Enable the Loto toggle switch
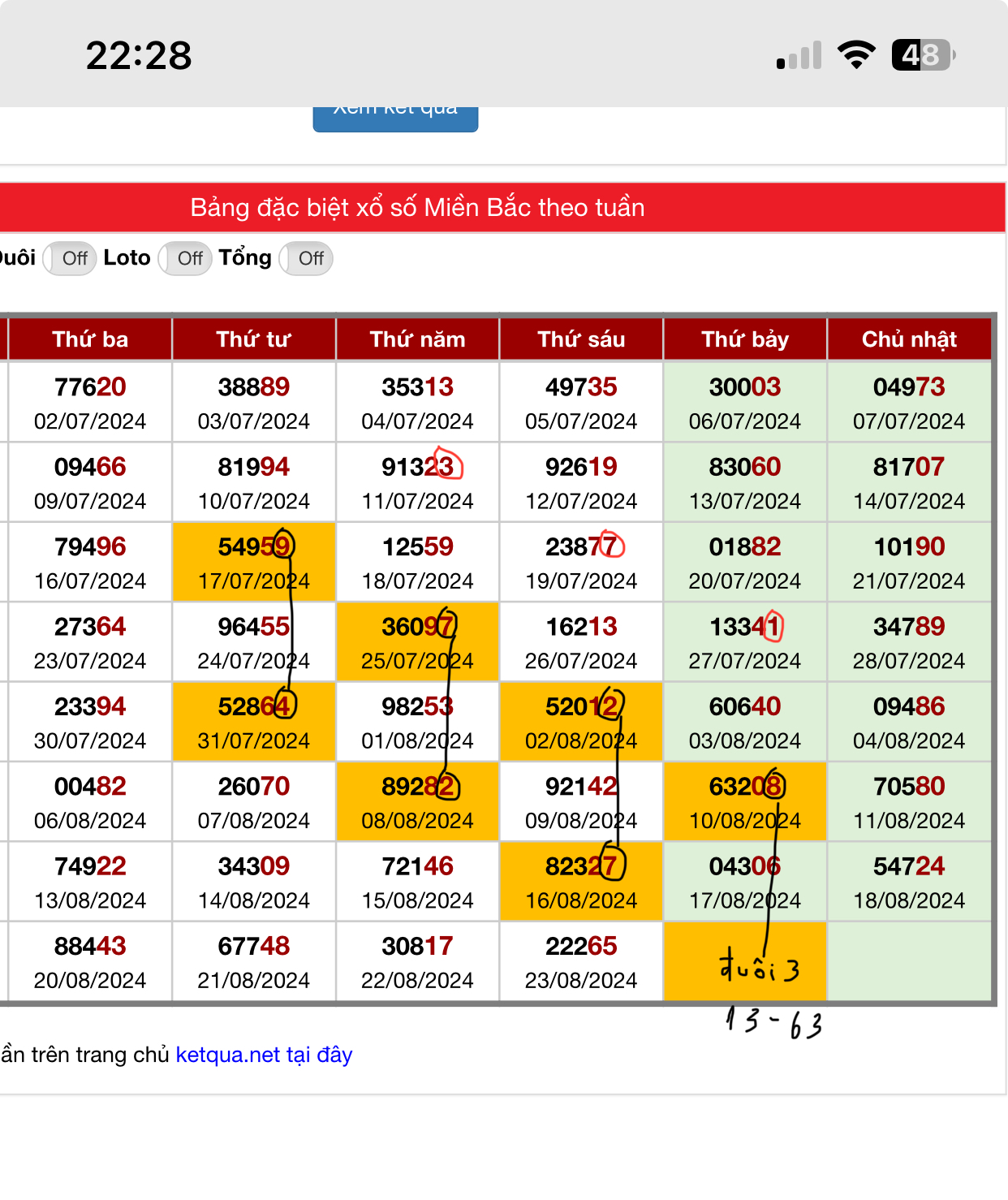The width and height of the screenshot is (1008, 1200). [185, 259]
